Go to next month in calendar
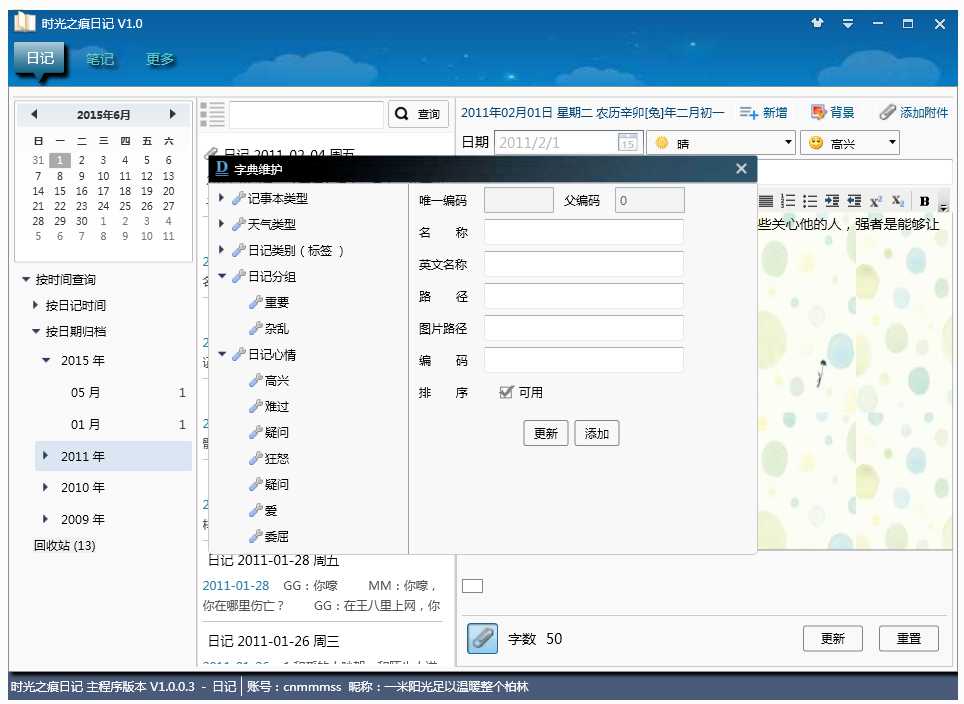Image resolution: width=964 pixels, height=704 pixels. (x=172, y=114)
